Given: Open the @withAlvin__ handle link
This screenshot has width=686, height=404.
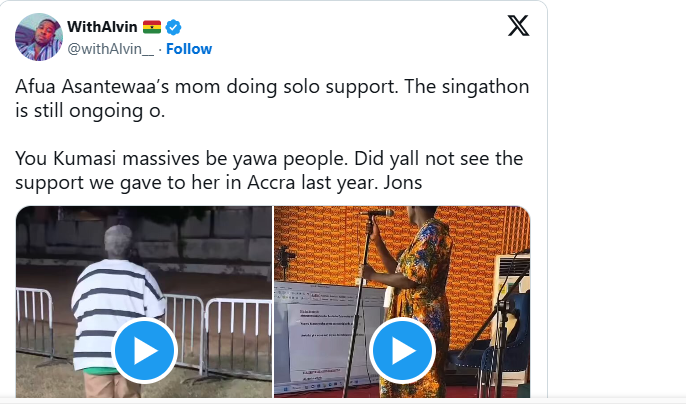Looking at the screenshot, I should point(111,49).
